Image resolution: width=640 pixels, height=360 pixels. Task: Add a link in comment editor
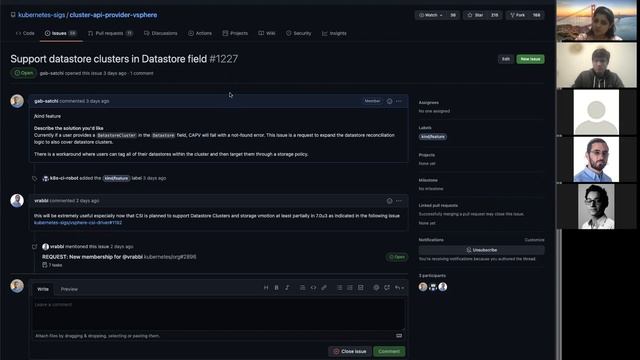tap(324, 288)
